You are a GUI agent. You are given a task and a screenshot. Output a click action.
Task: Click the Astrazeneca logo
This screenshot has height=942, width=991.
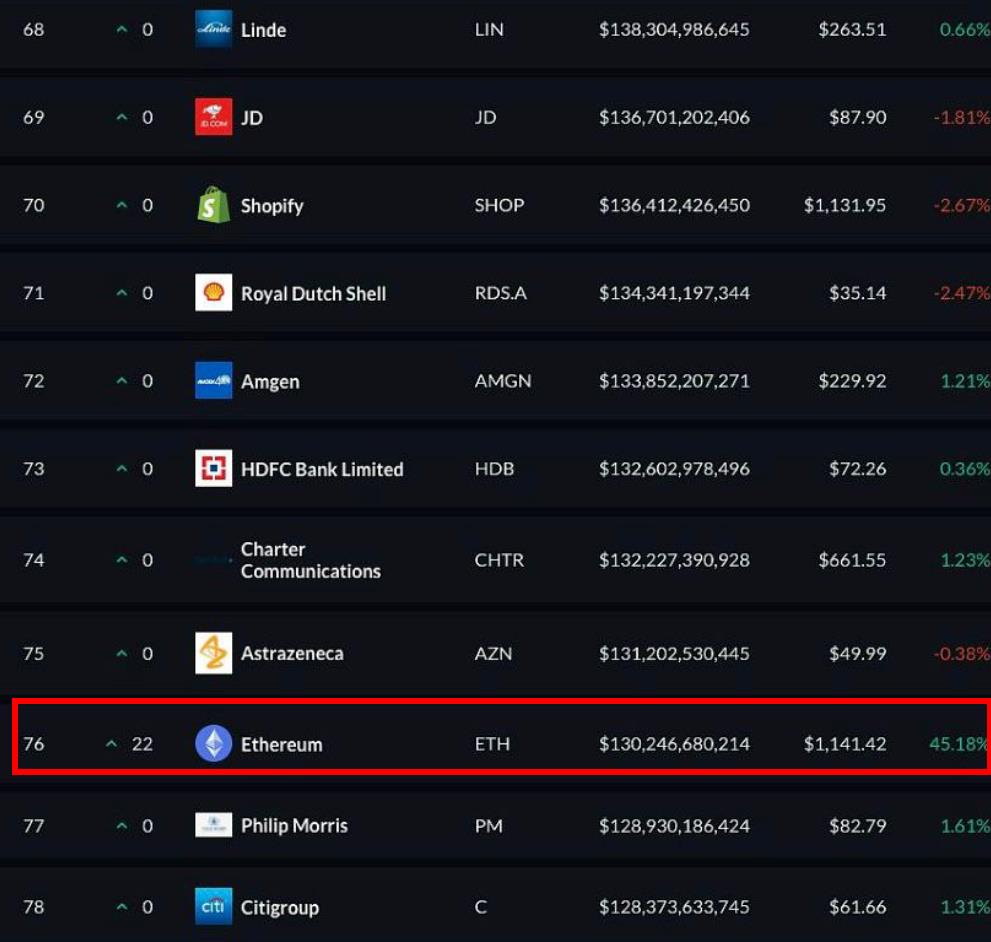(x=214, y=653)
